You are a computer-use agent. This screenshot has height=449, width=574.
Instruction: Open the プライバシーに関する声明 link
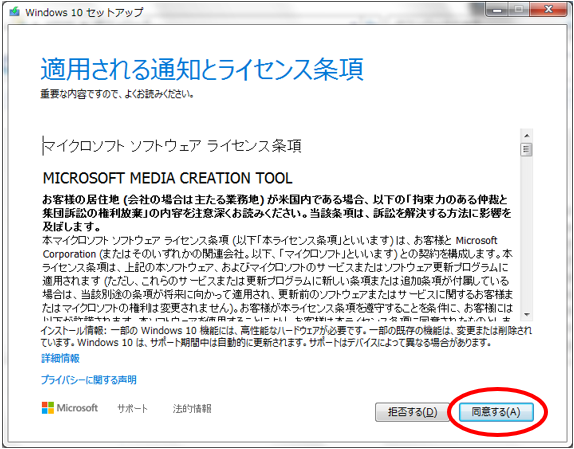tap(89, 380)
